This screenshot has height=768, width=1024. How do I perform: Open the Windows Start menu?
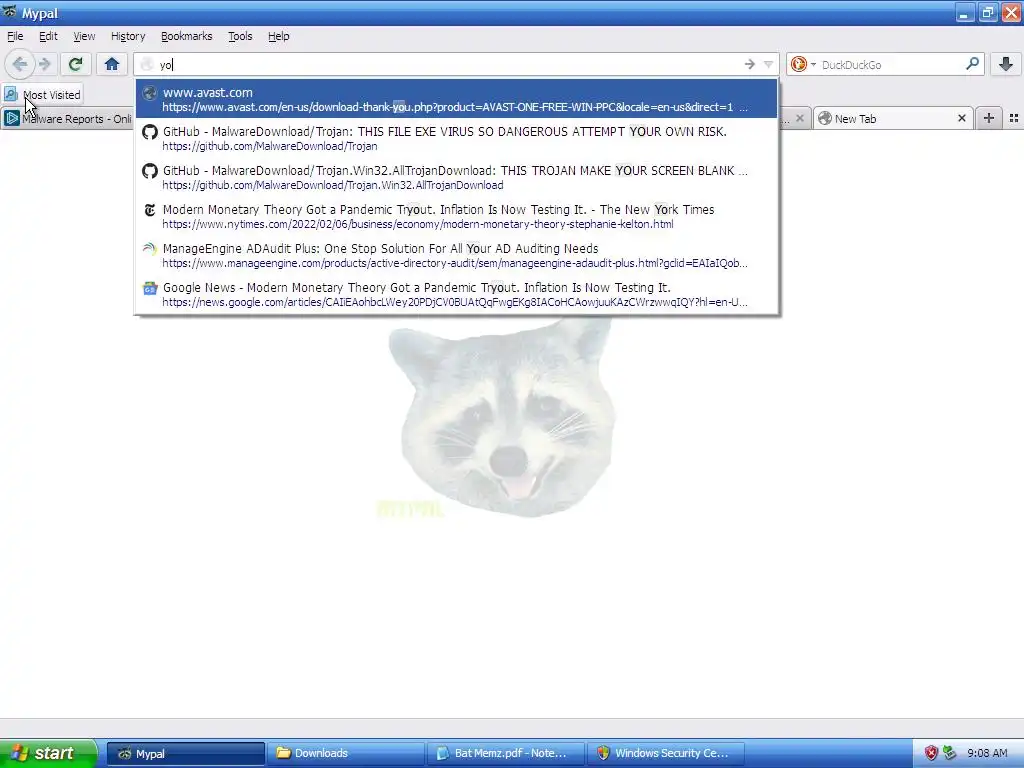coord(48,753)
